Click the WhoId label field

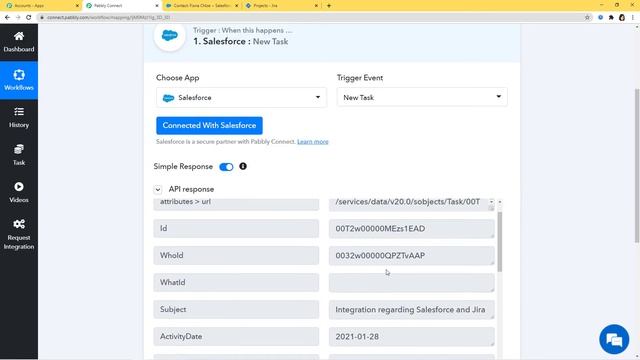coord(236,256)
